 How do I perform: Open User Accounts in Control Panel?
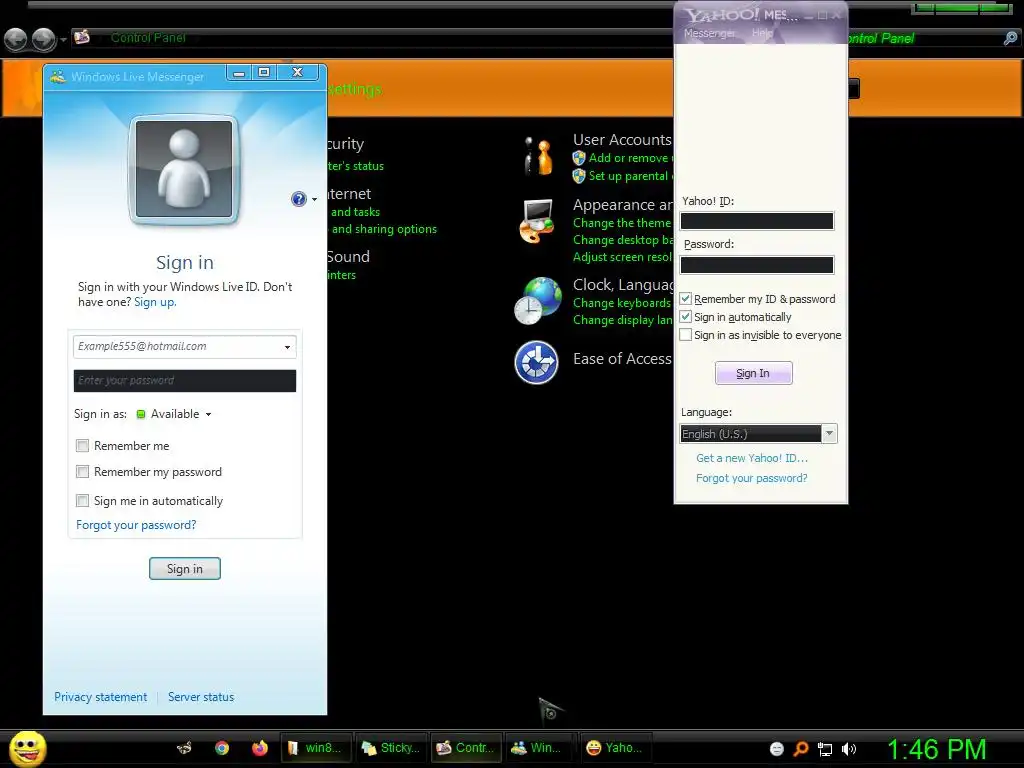point(622,140)
